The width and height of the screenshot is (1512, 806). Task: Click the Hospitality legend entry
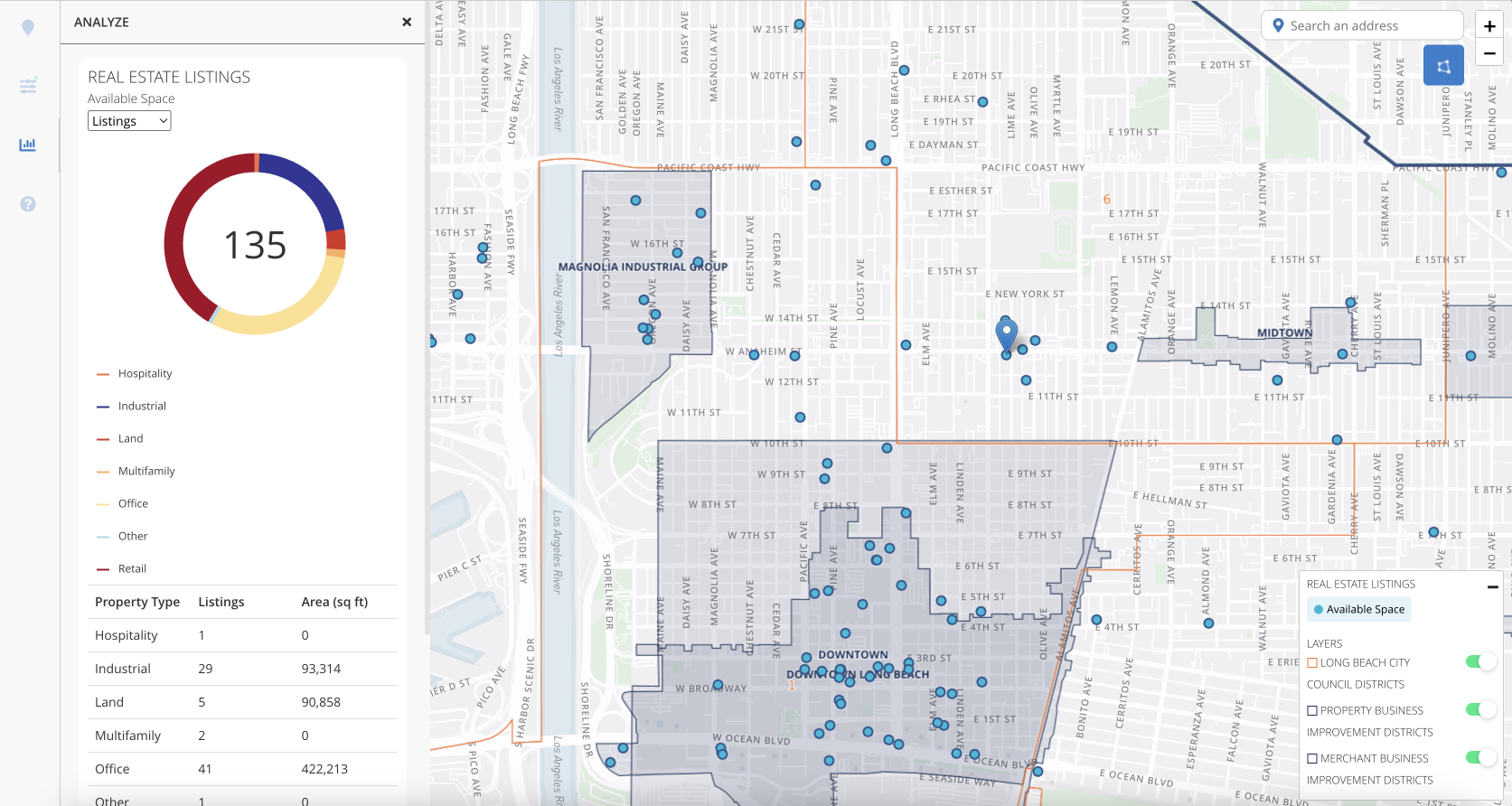tap(135, 373)
